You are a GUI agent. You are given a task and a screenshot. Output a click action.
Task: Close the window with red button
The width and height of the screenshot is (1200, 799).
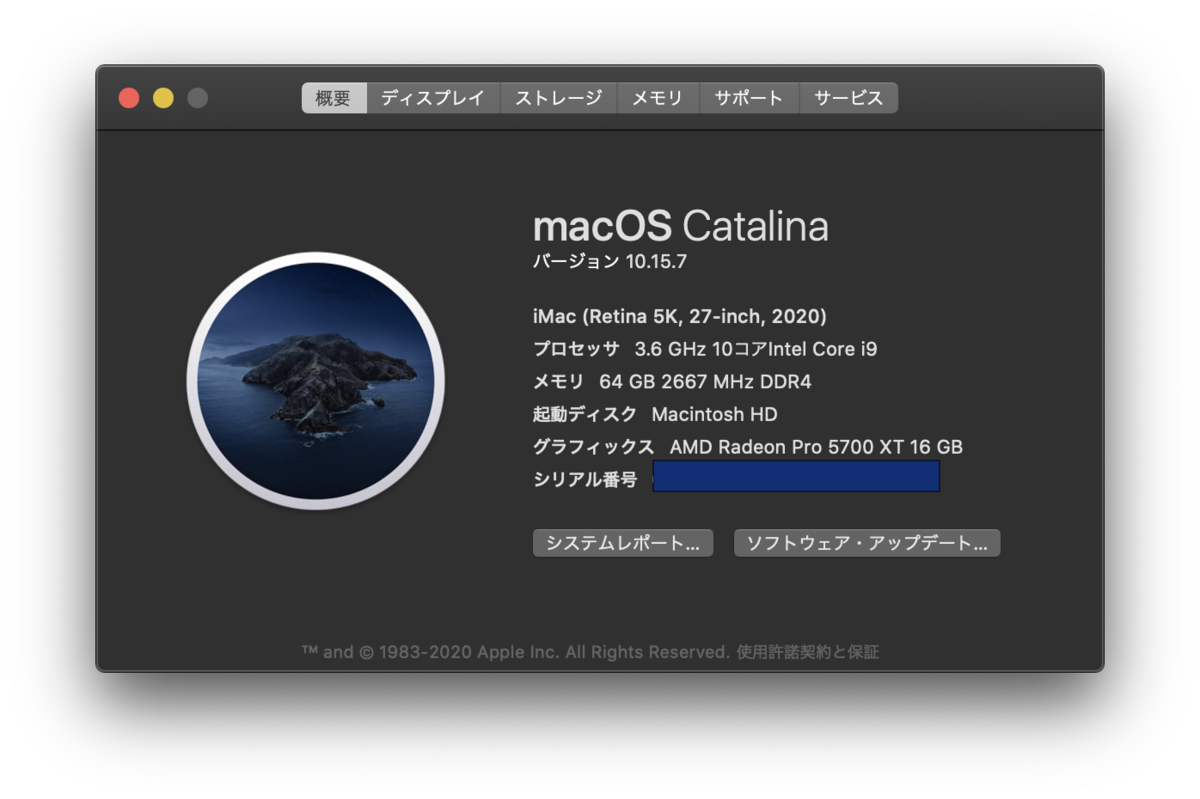(129, 98)
